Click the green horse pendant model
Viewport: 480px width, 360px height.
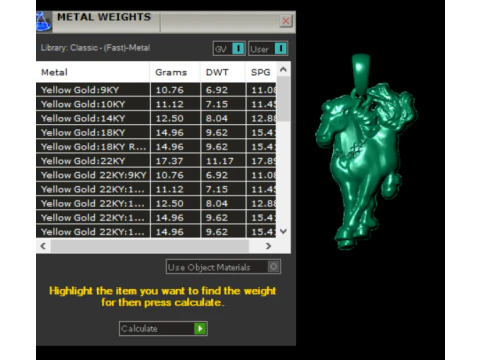point(365,152)
